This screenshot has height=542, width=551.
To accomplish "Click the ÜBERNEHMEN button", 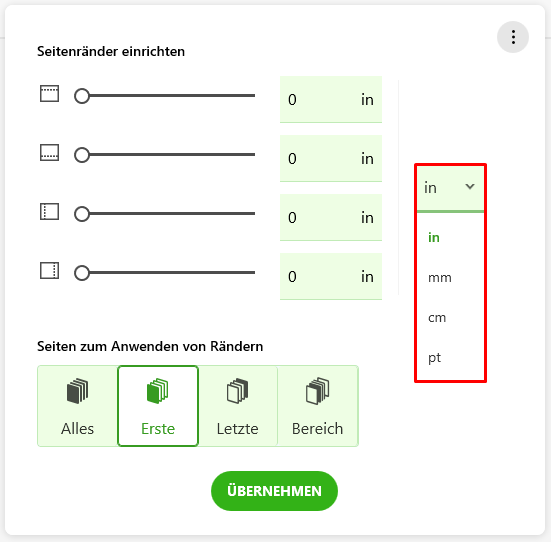I will 274,491.
